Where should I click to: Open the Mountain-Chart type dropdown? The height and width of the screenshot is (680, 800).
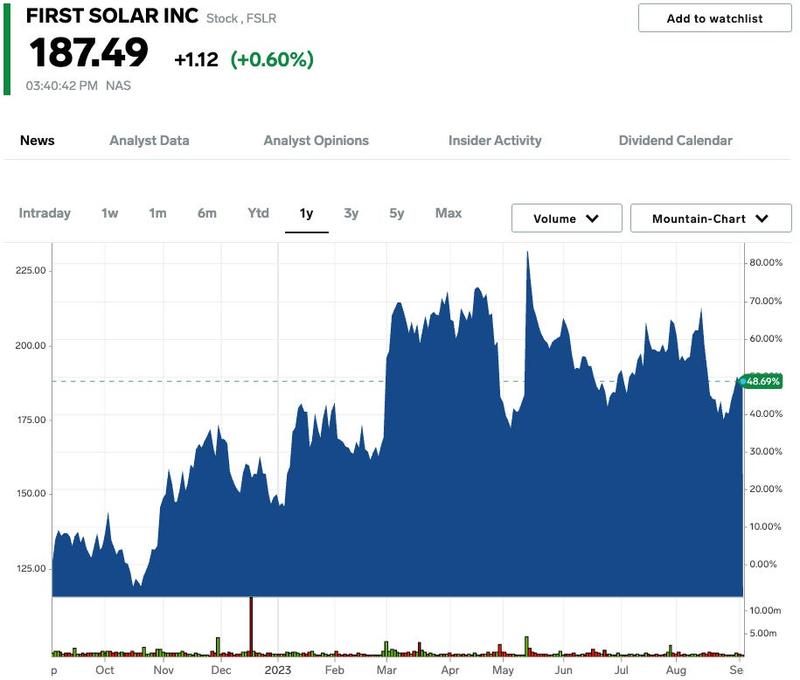711,218
